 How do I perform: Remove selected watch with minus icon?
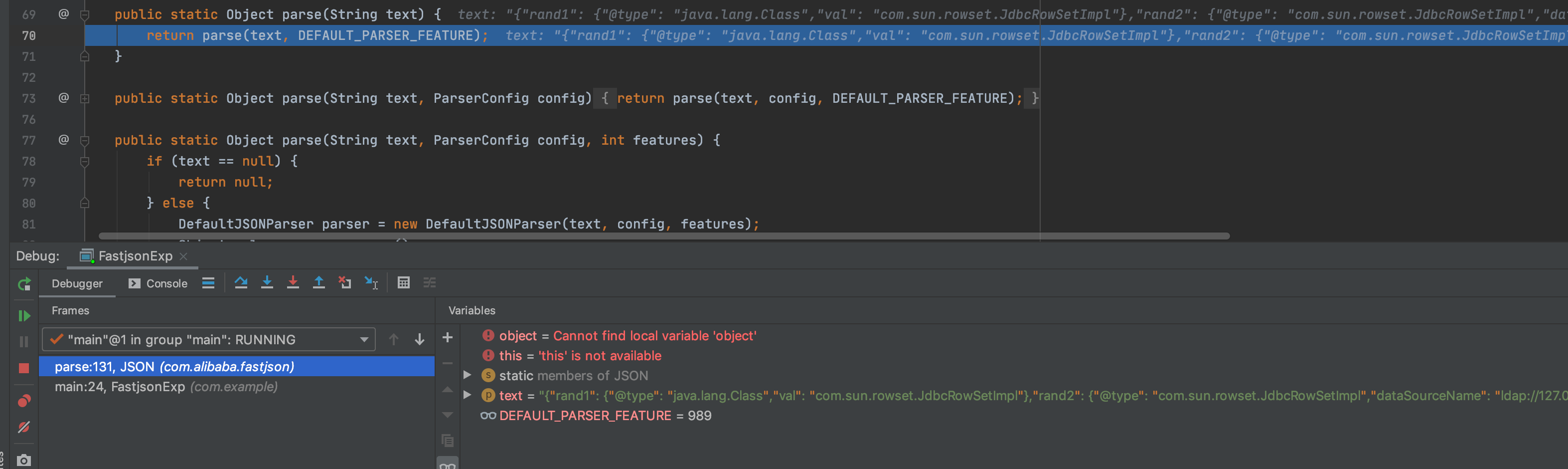point(448,364)
